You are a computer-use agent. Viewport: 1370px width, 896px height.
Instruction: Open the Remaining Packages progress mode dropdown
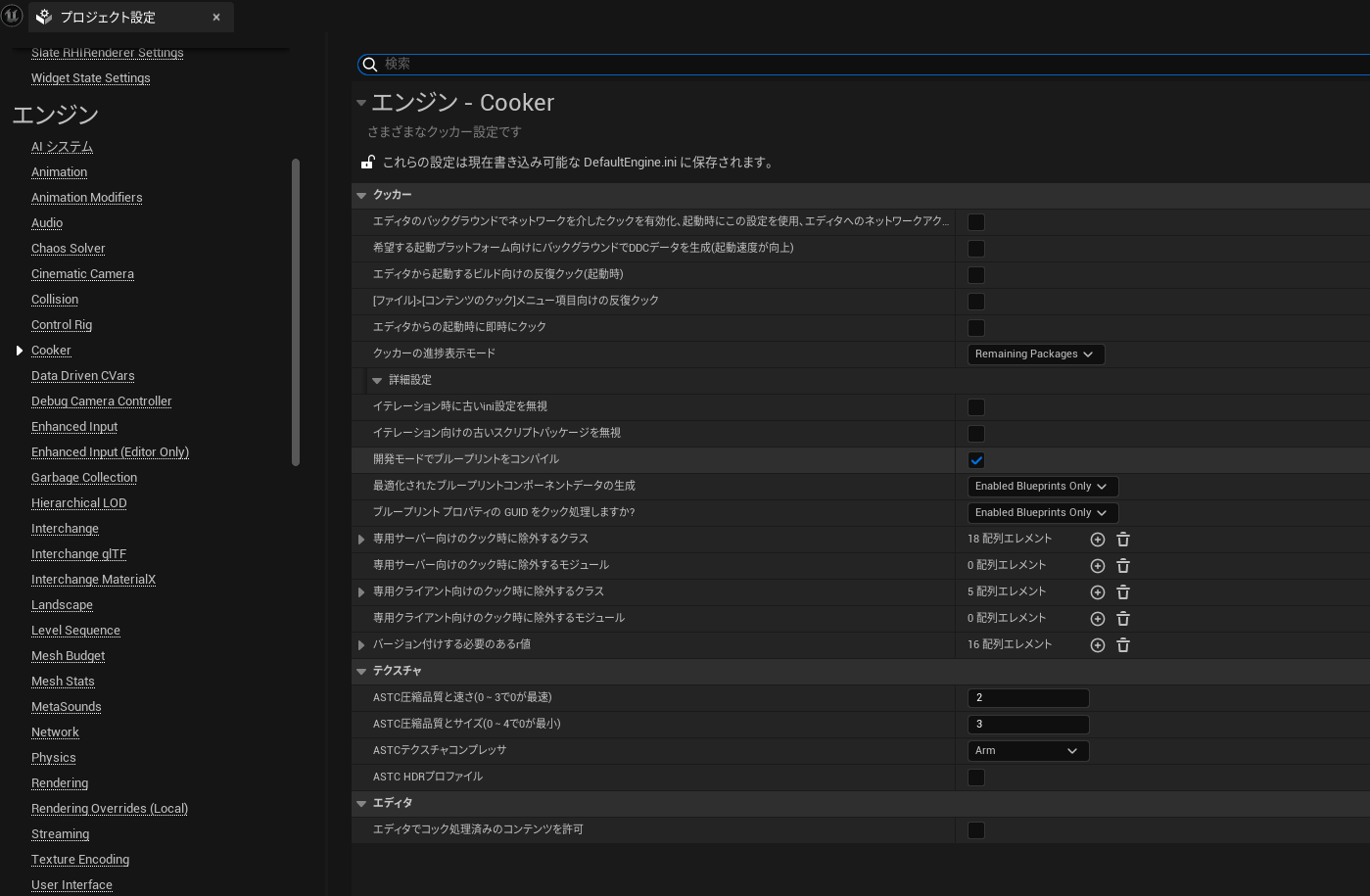click(x=1035, y=354)
